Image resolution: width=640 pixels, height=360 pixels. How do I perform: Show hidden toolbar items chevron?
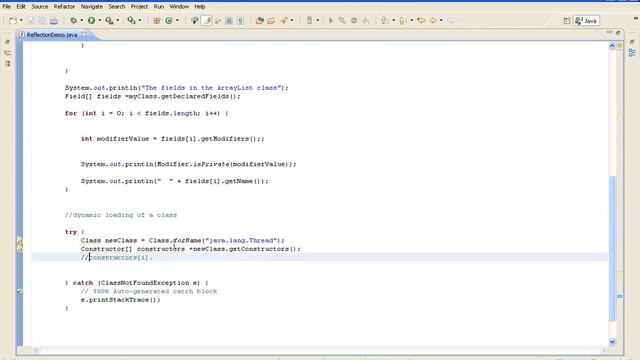636,18
